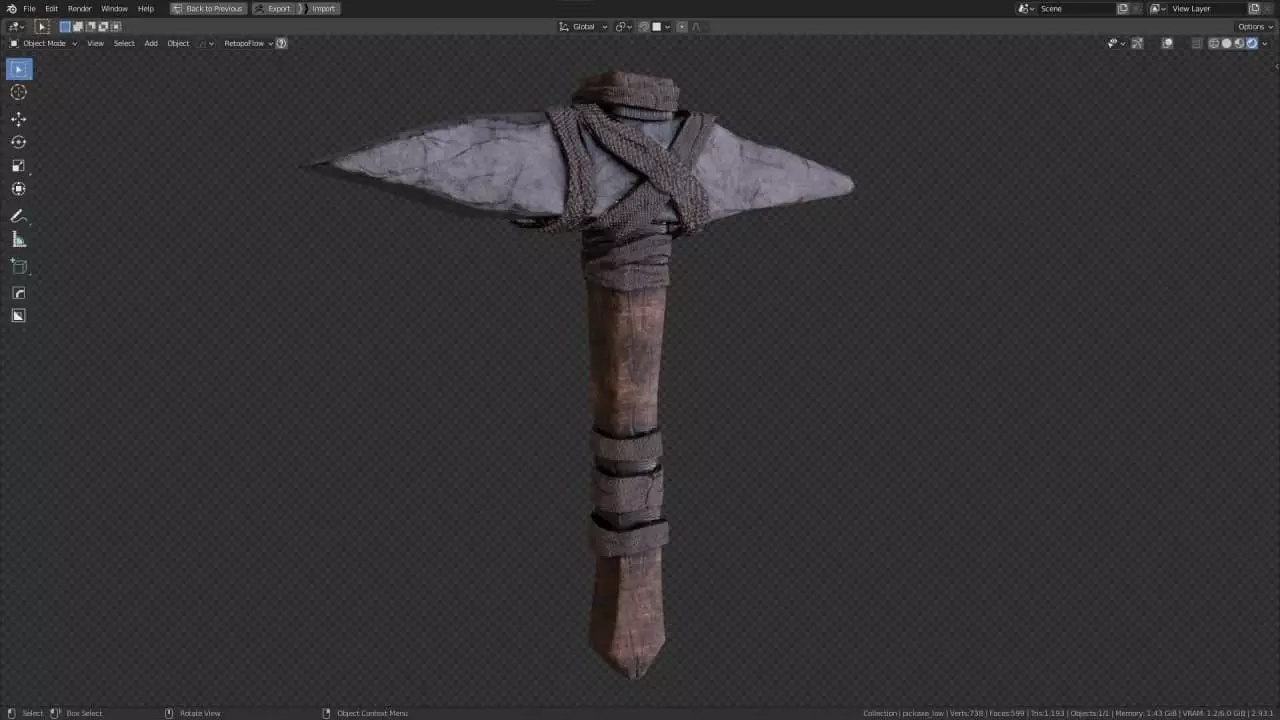The width and height of the screenshot is (1280, 720).
Task: Select the Add Cube tool
Action: [19, 266]
